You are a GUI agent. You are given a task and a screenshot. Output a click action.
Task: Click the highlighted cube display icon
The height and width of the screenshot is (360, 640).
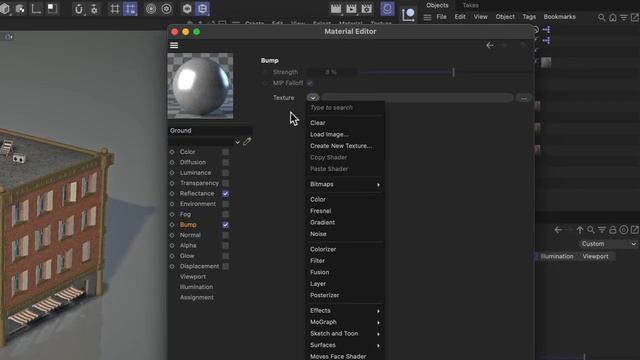(x=203, y=9)
